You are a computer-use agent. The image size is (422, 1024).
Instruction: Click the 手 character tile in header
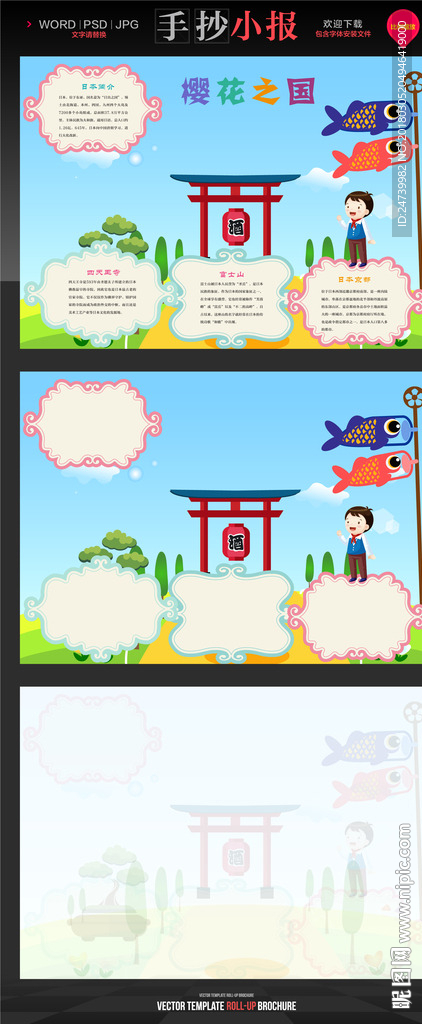pyautogui.click(x=172, y=26)
